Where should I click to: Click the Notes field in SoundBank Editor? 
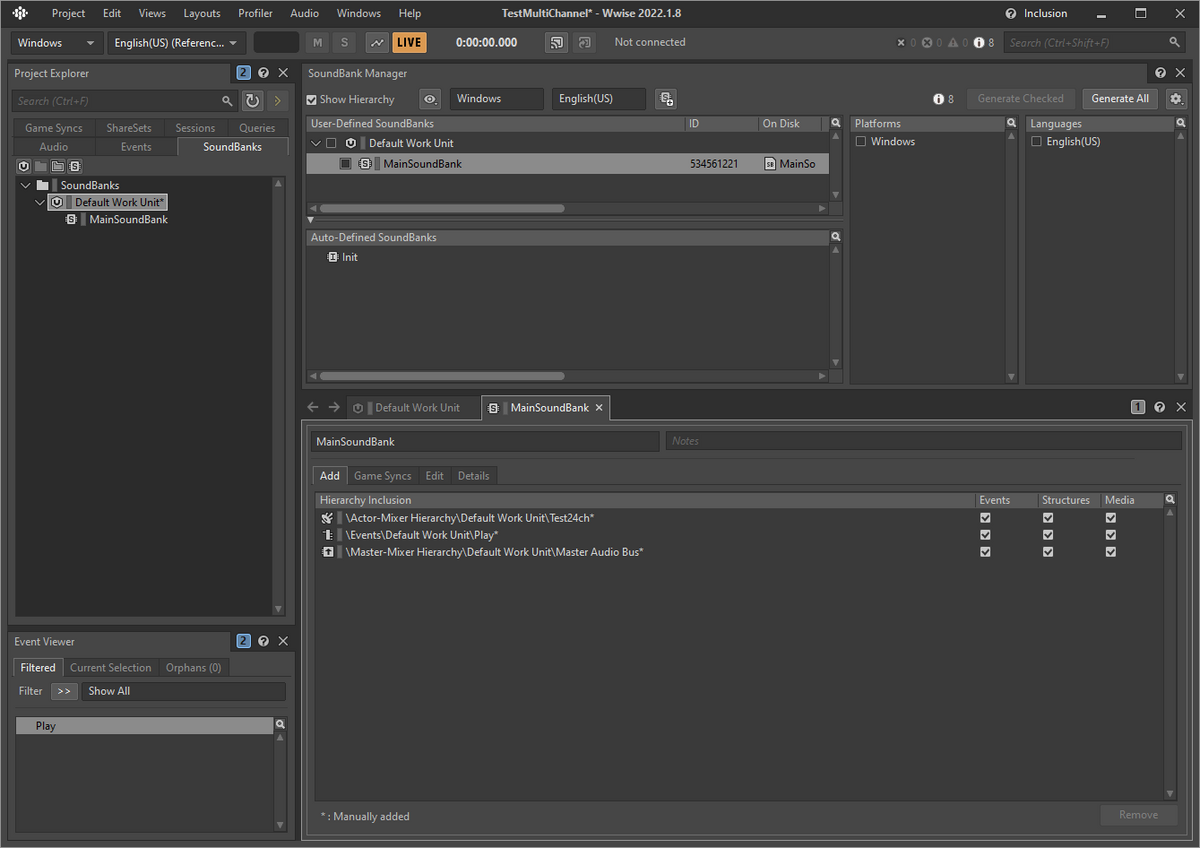pos(924,441)
